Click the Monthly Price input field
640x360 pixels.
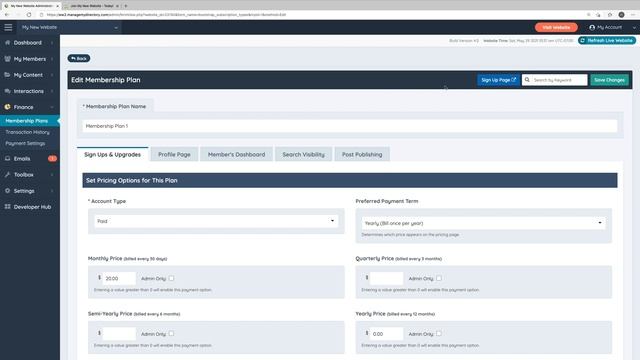point(119,278)
